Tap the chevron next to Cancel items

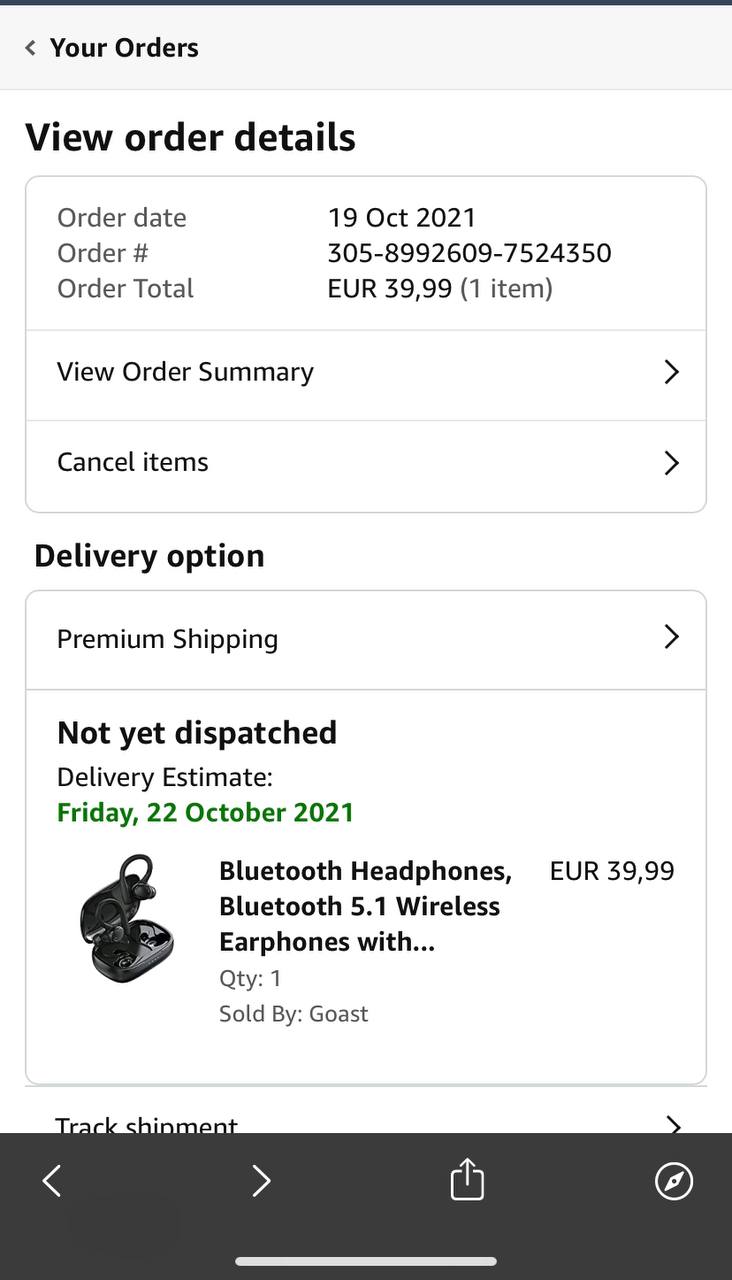(672, 463)
